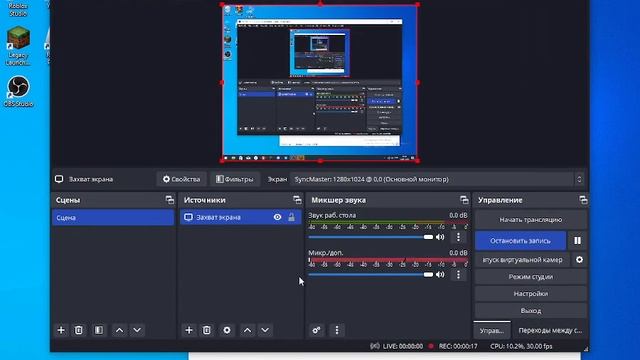Open source properties gear in the Источники panel

click(227, 330)
